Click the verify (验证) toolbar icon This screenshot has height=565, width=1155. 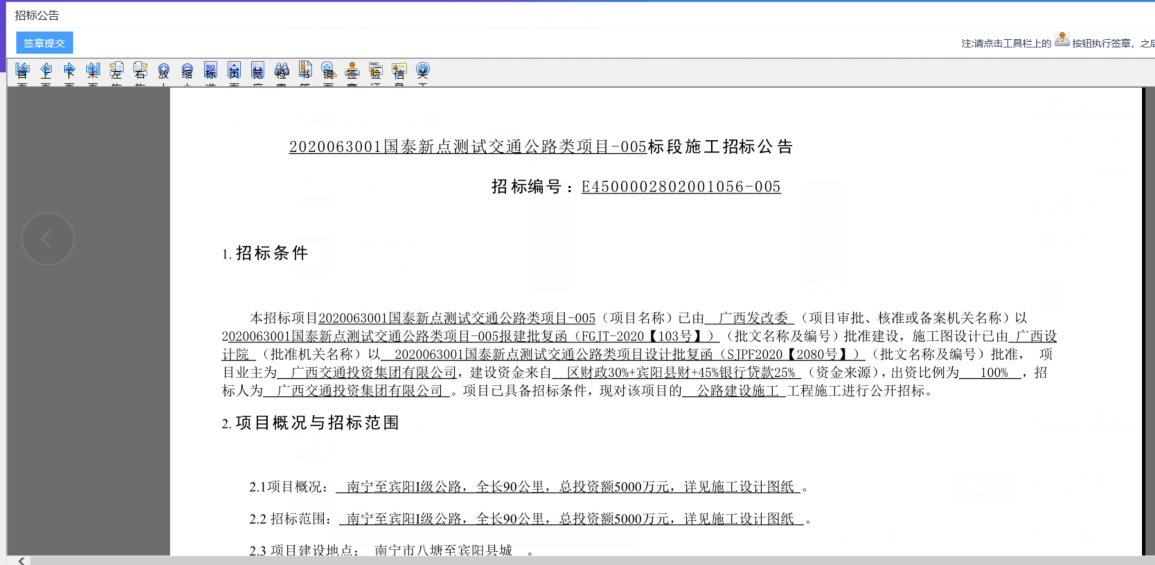(376, 72)
